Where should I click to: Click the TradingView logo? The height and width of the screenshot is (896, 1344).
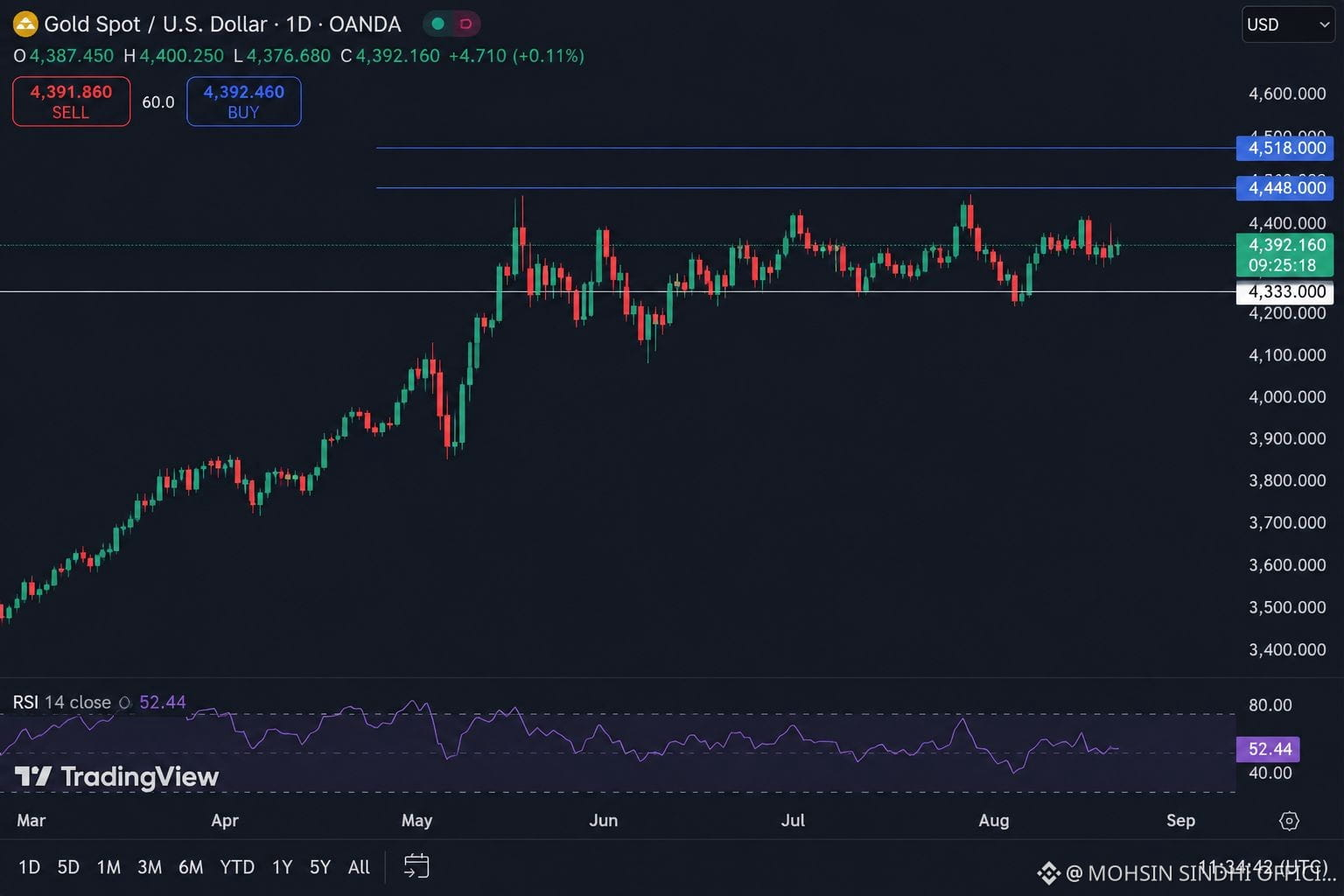click(116, 776)
